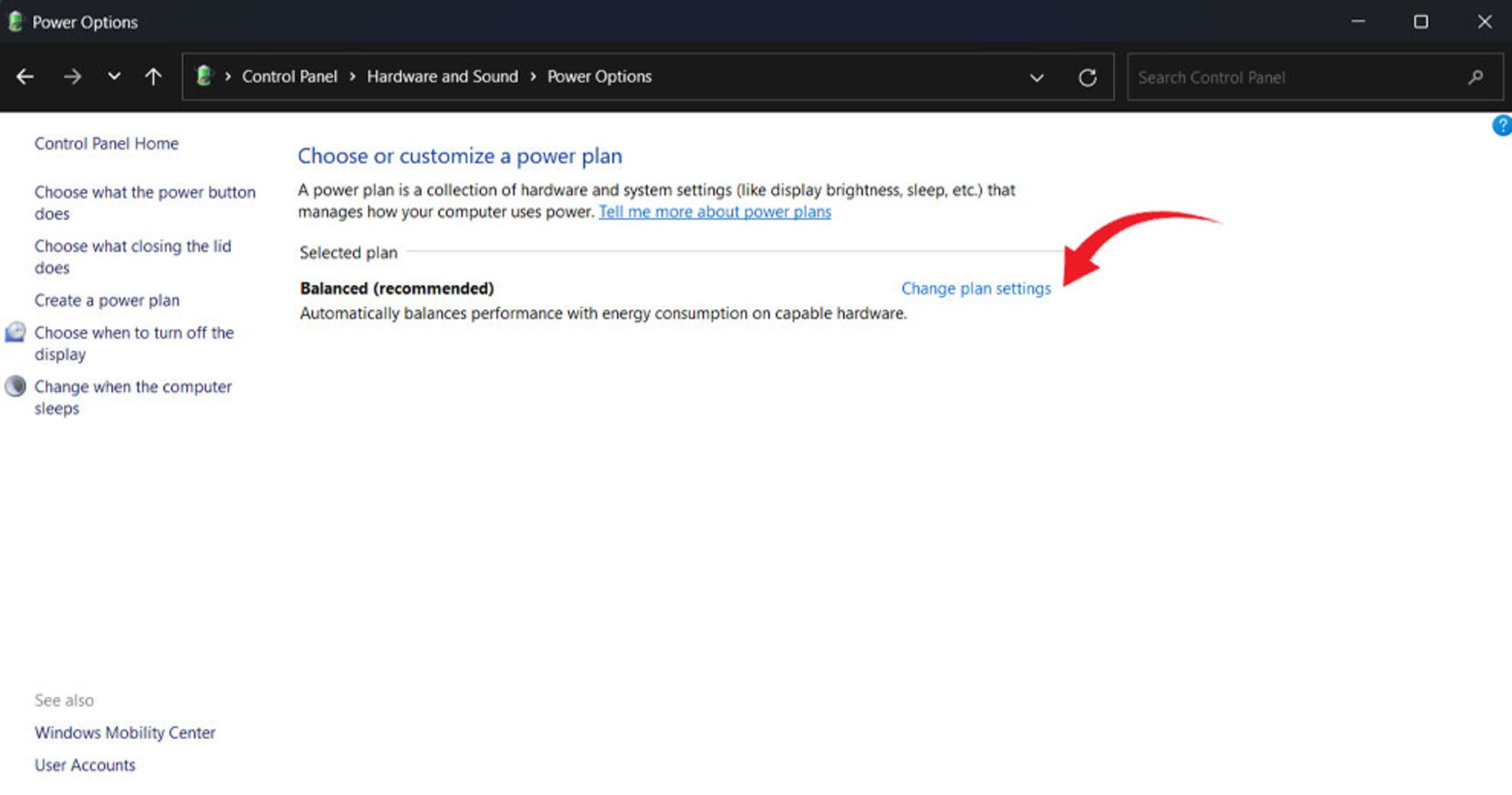Open Choose what the power button does
This screenshot has width=1512, height=795.
click(145, 202)
